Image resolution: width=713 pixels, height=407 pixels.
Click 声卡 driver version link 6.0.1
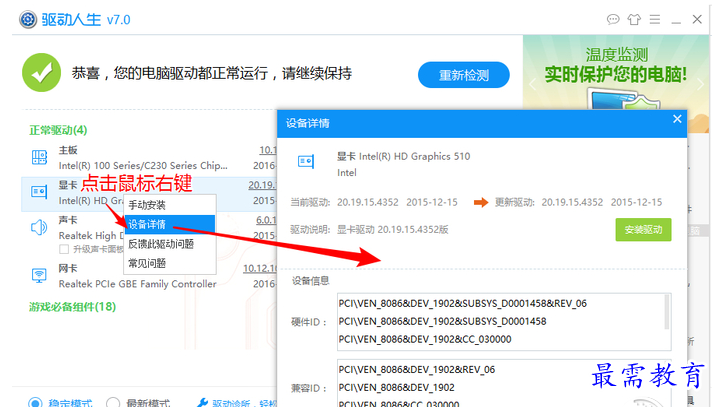266,220
